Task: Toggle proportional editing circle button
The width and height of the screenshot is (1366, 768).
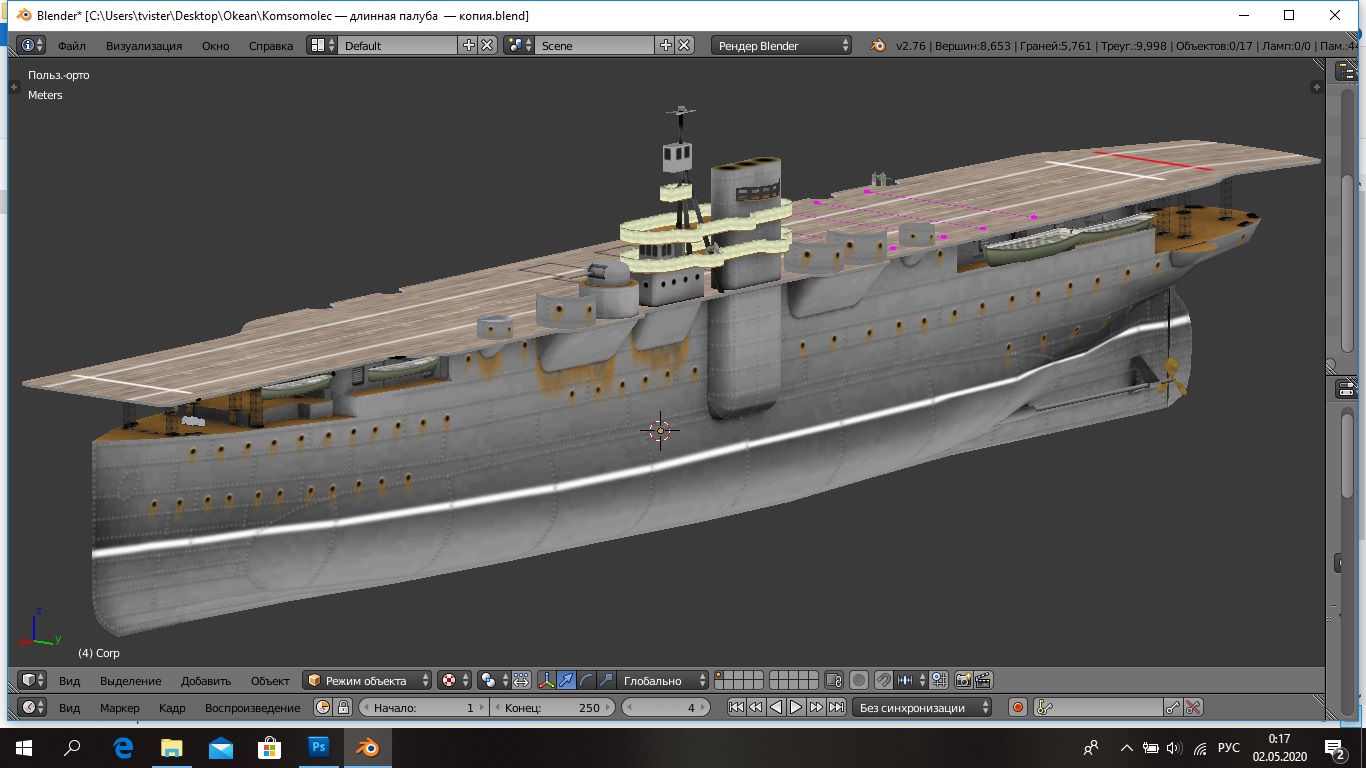Action: [859, 681]
